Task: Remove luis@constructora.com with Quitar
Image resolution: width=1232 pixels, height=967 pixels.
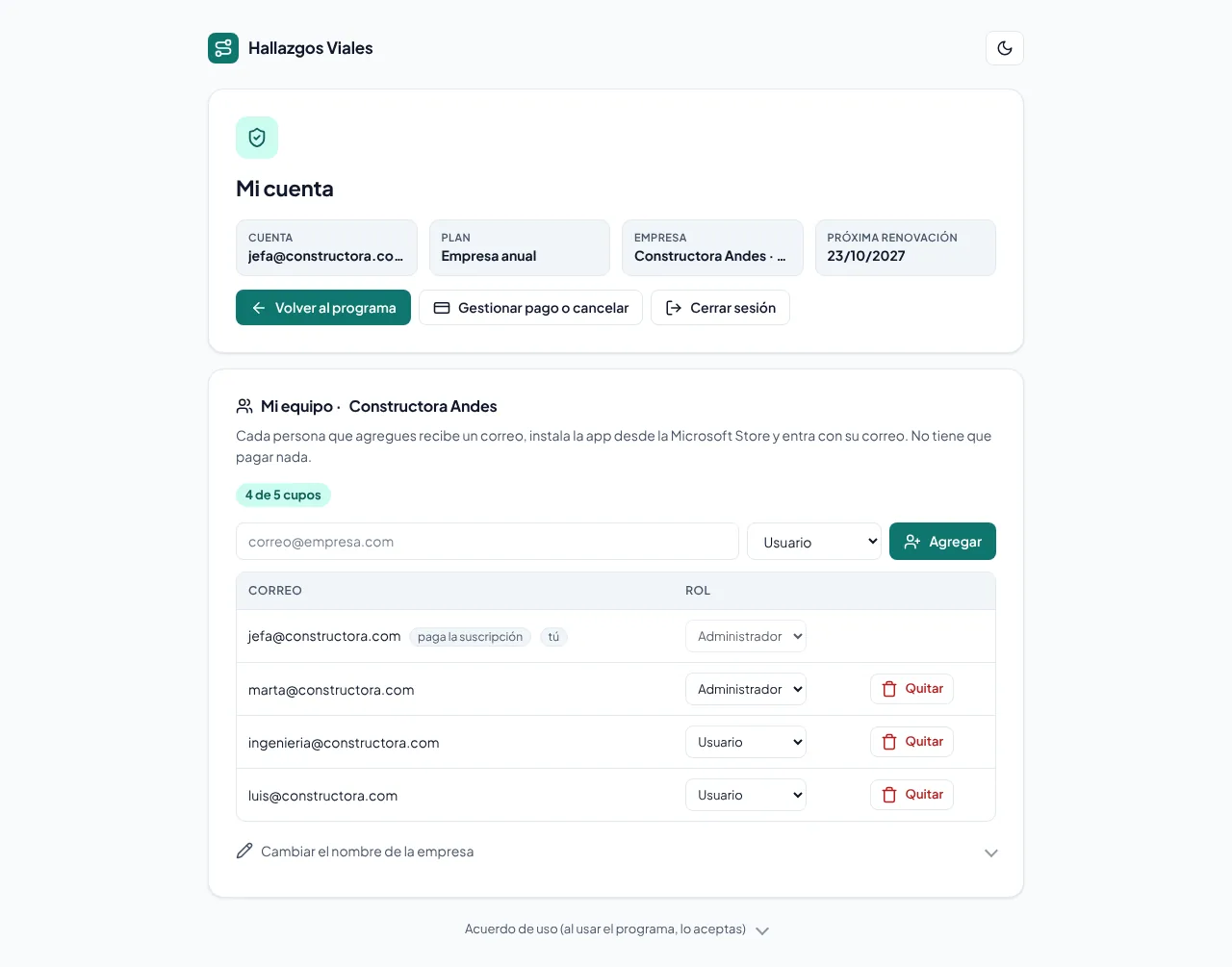Action: (911, 795)
